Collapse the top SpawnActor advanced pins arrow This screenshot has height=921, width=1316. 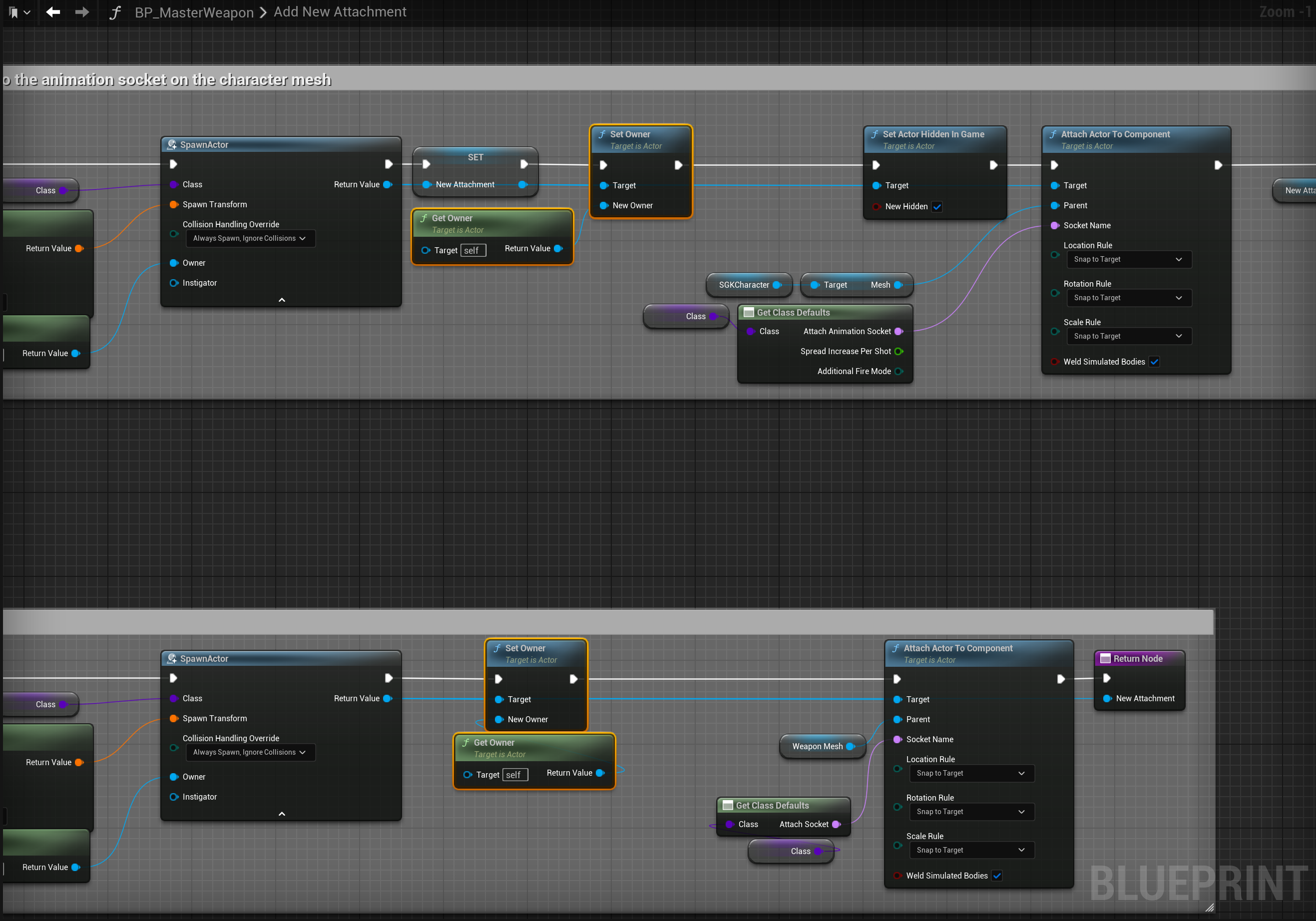[281, 300]
